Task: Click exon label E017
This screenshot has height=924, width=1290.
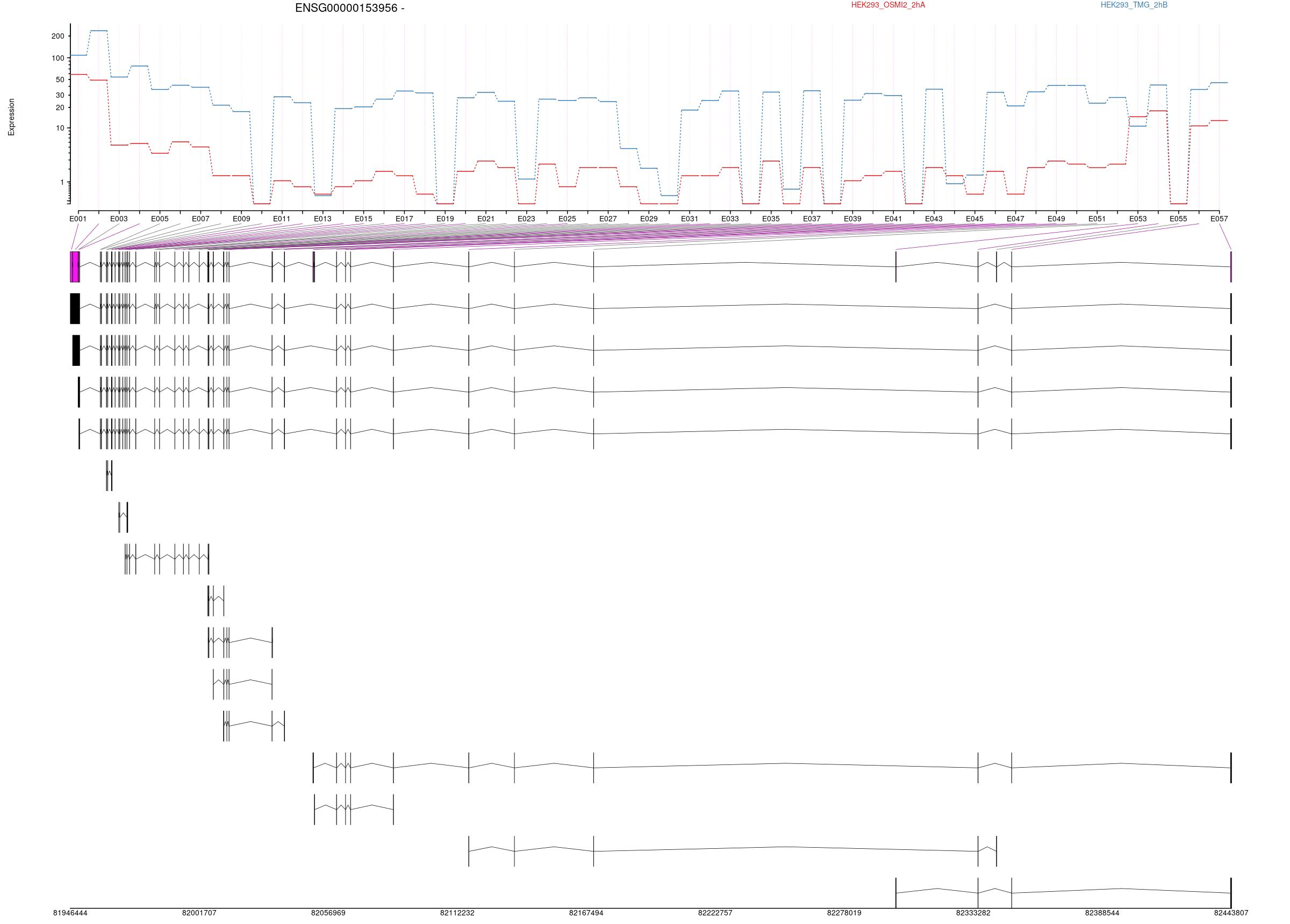Action: click(404, 219)
